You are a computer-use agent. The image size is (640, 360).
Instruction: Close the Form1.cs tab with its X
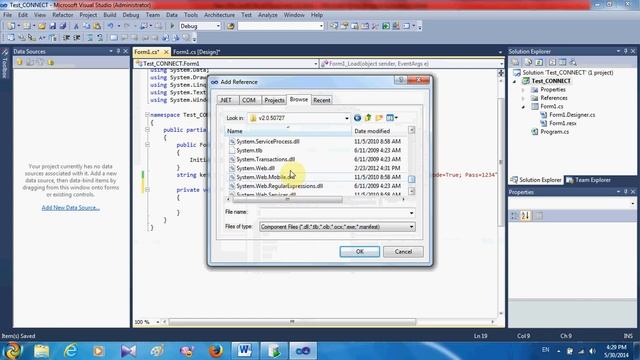pyautogui.click(x=166, y=52)
